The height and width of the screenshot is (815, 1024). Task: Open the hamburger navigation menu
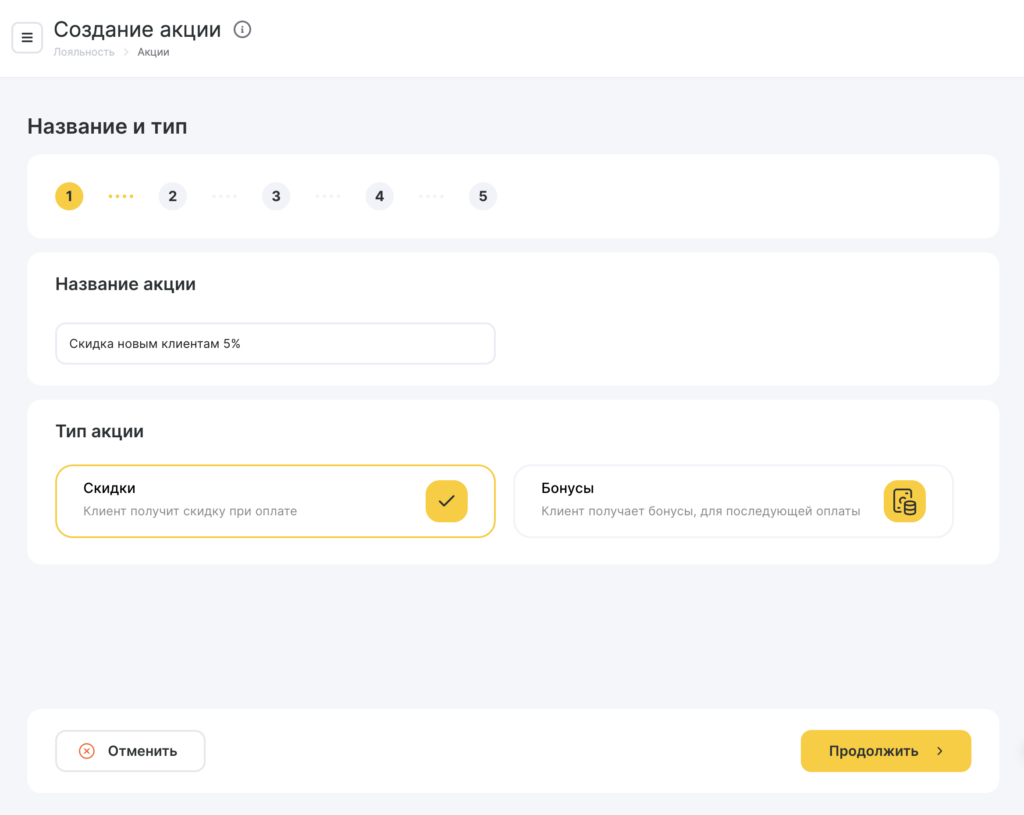[x=27, y=38]
